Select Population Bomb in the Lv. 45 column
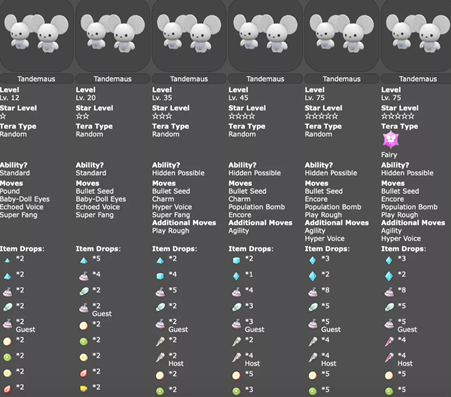 click(257, 207)
